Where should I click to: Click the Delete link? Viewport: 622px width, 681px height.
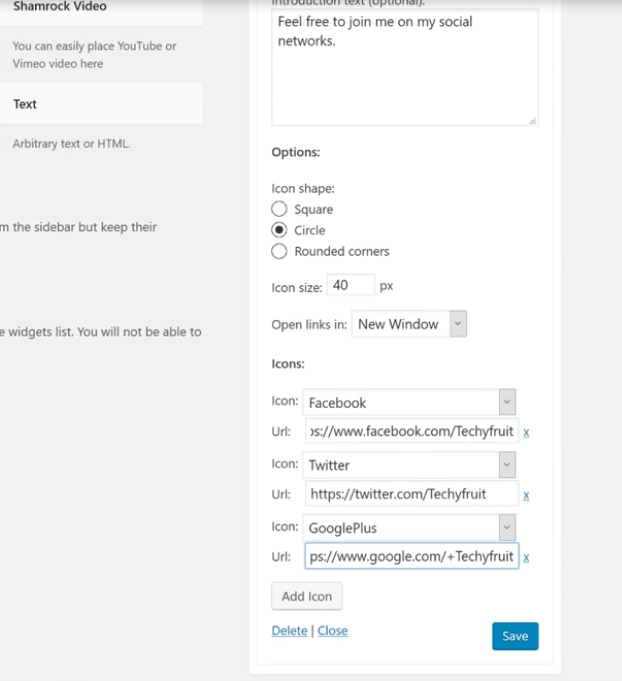(289, 631)
